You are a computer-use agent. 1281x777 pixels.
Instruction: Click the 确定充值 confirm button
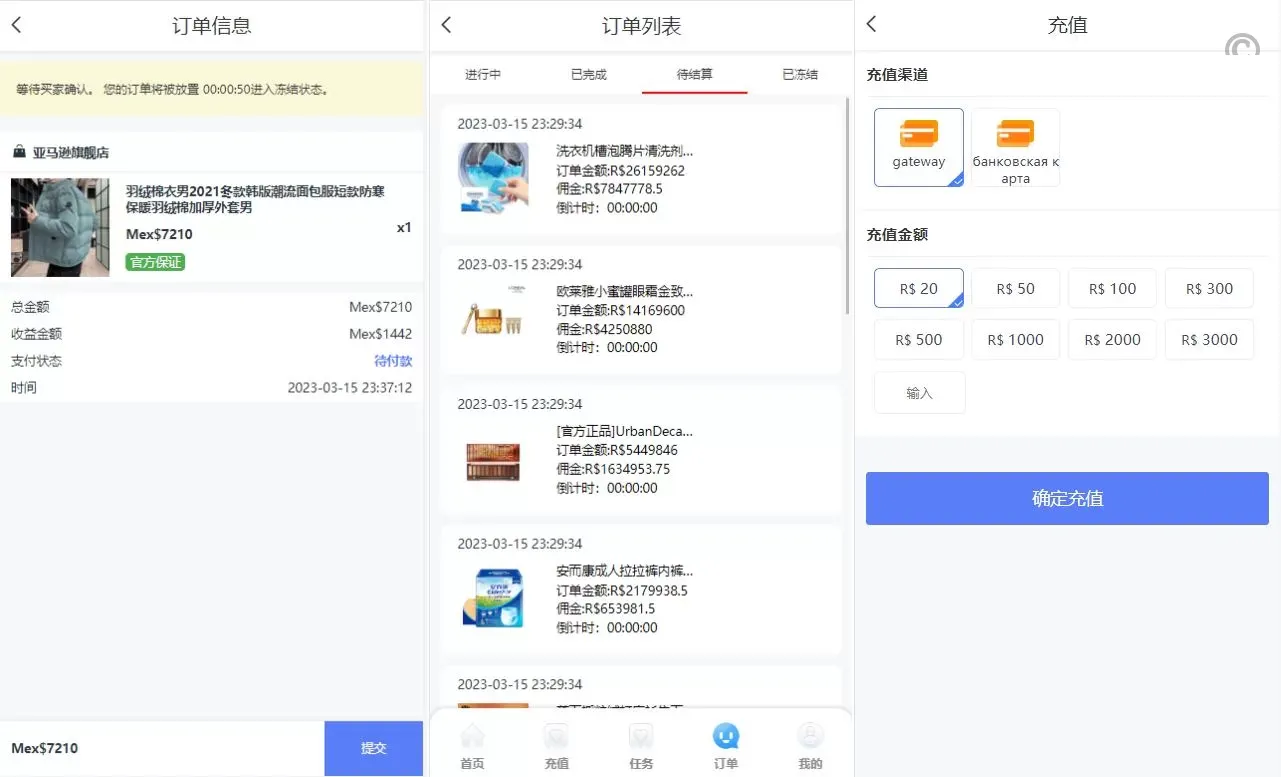pos(1067,498)
